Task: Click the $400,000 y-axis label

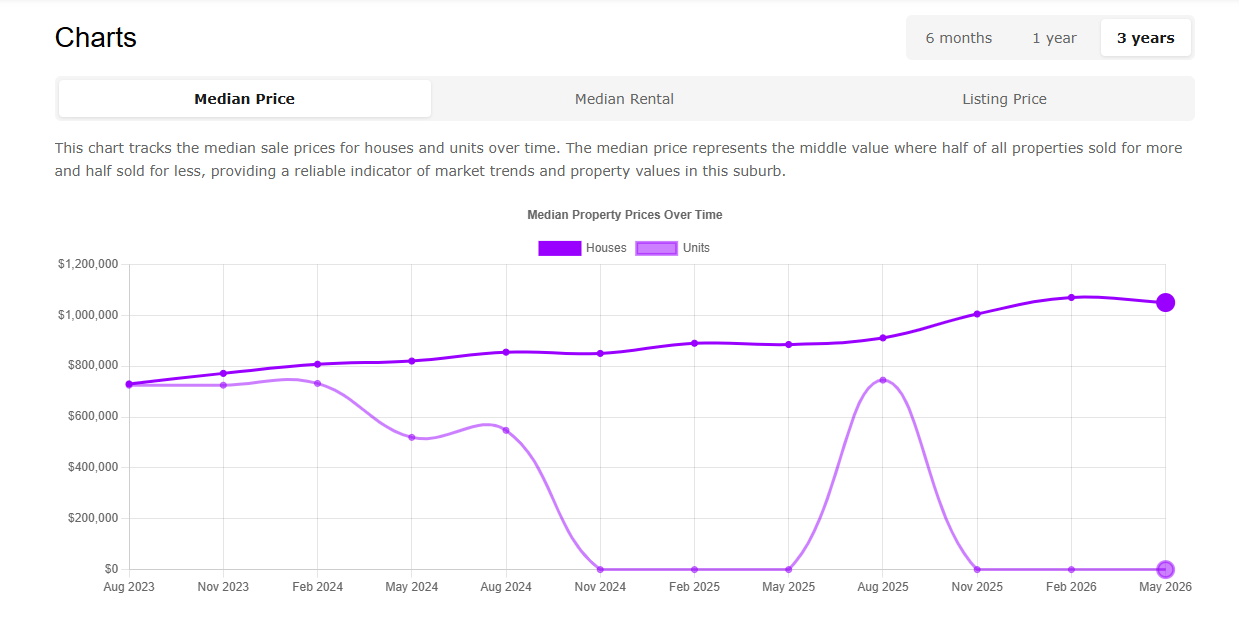Action: (x=93, y=467)
